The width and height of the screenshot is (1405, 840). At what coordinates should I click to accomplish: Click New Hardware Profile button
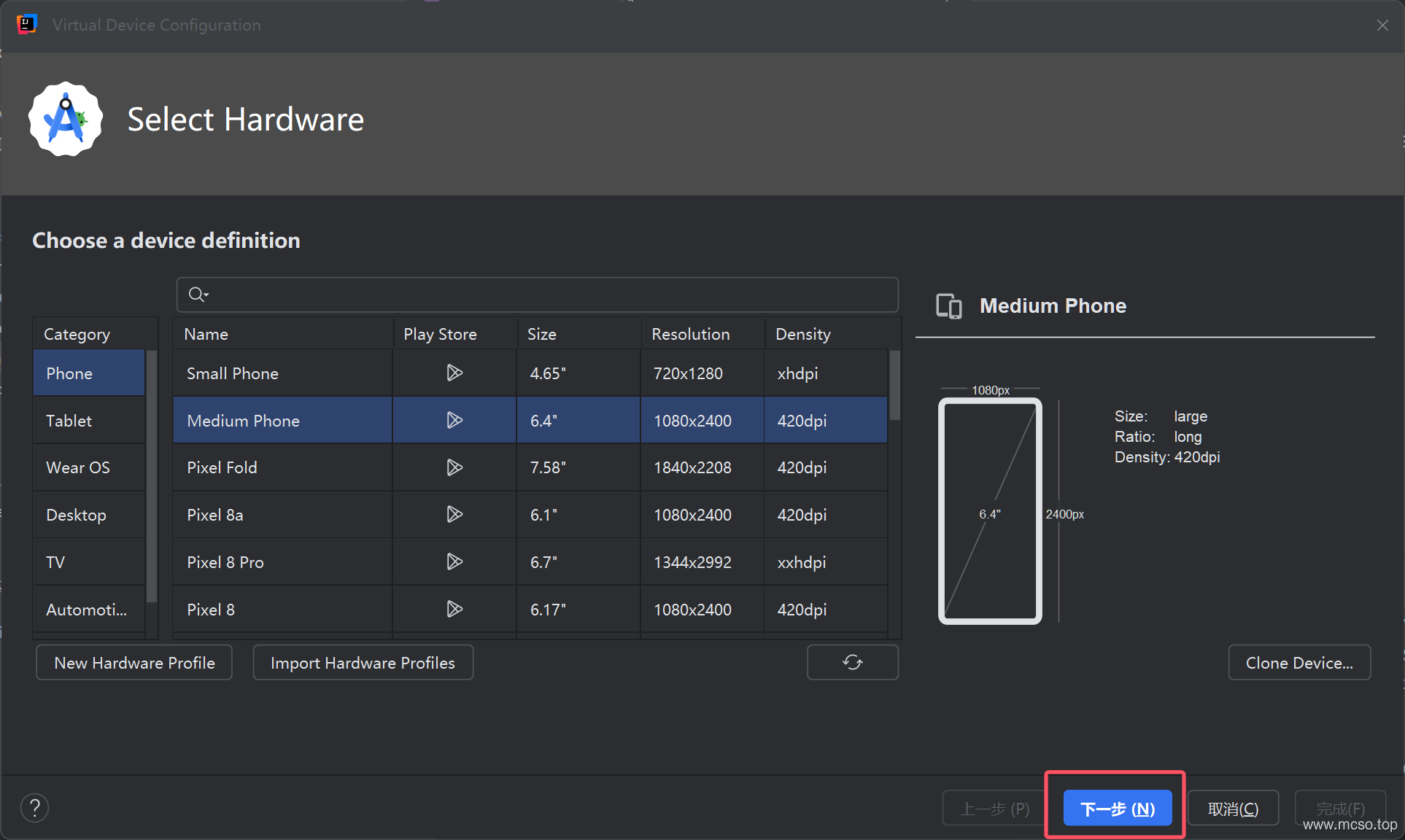coord(134,662)
